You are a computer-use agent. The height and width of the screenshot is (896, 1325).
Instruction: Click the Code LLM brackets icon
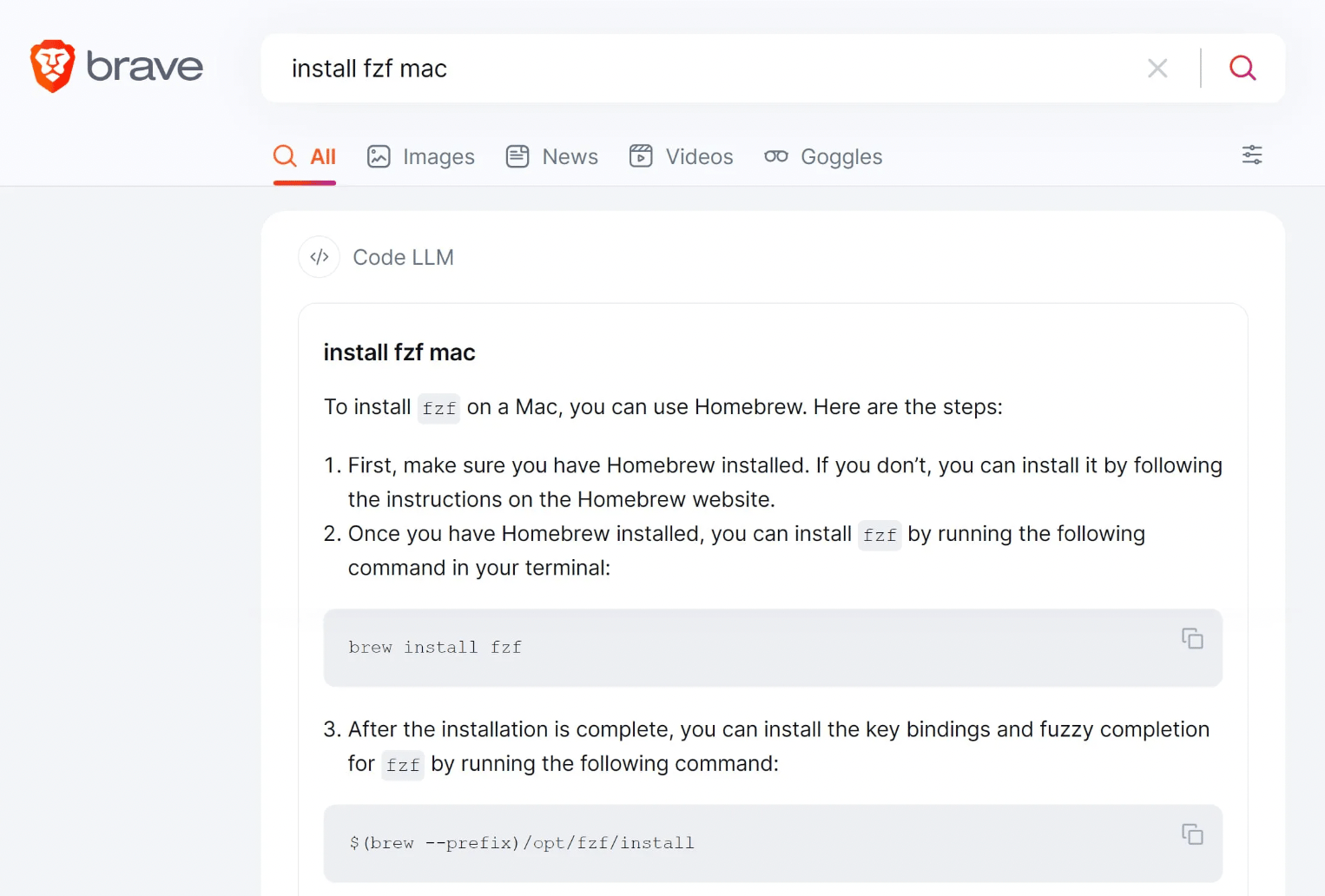(x=320, y=257)
